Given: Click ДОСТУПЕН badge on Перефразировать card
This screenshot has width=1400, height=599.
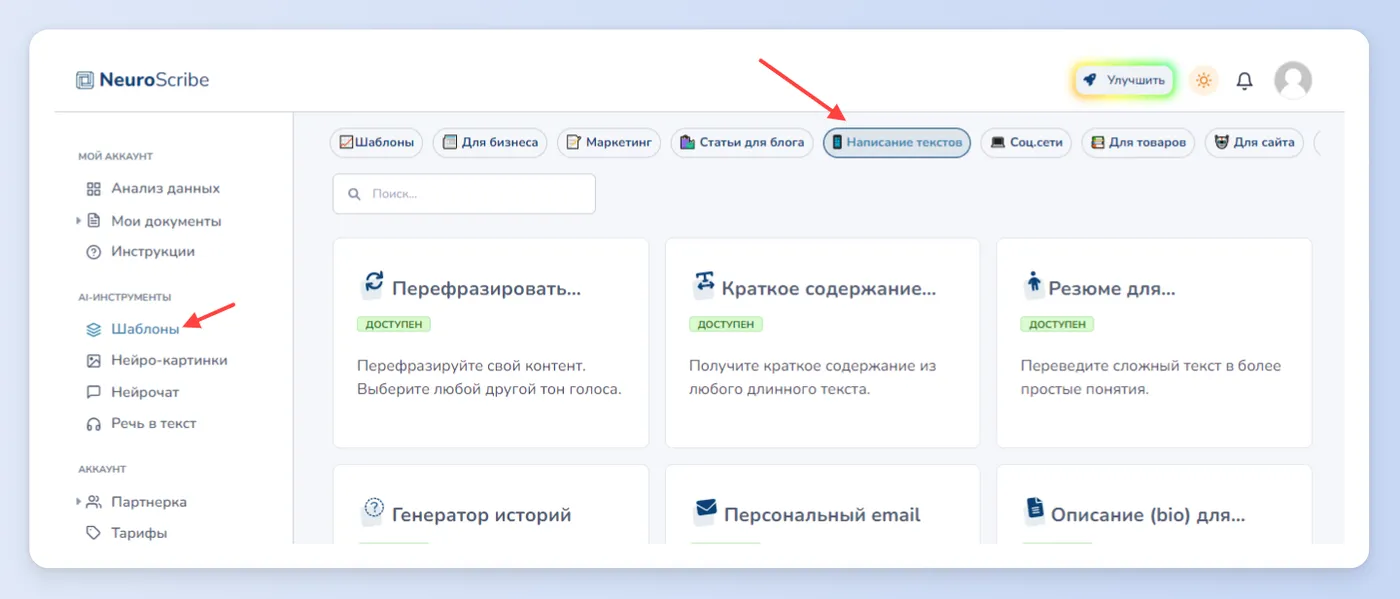Looking at the screenshot, I should tap(394, 324).
